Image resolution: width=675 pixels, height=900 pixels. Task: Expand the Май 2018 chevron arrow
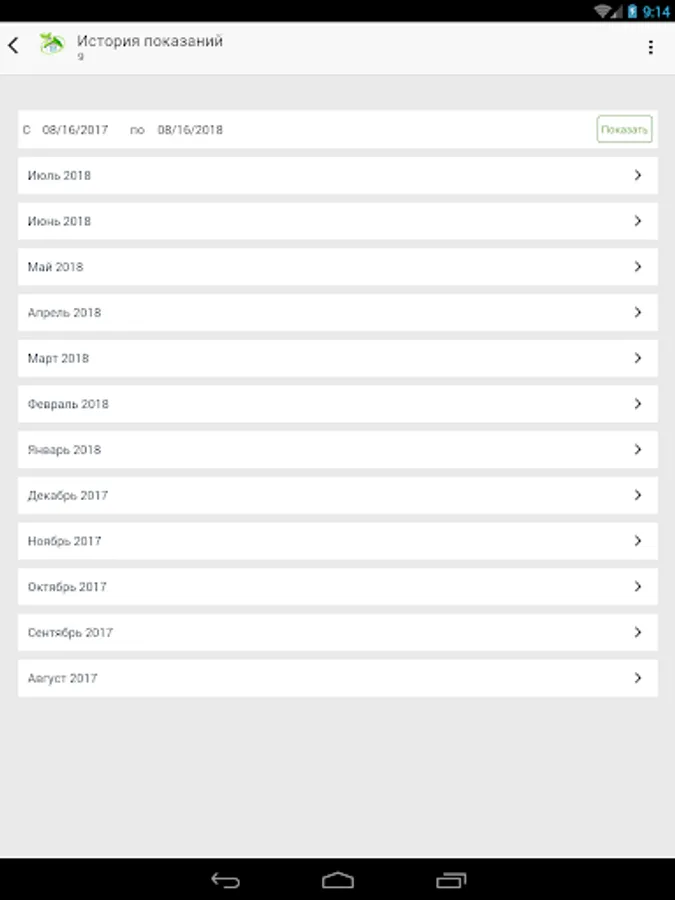tap(638, 267)
